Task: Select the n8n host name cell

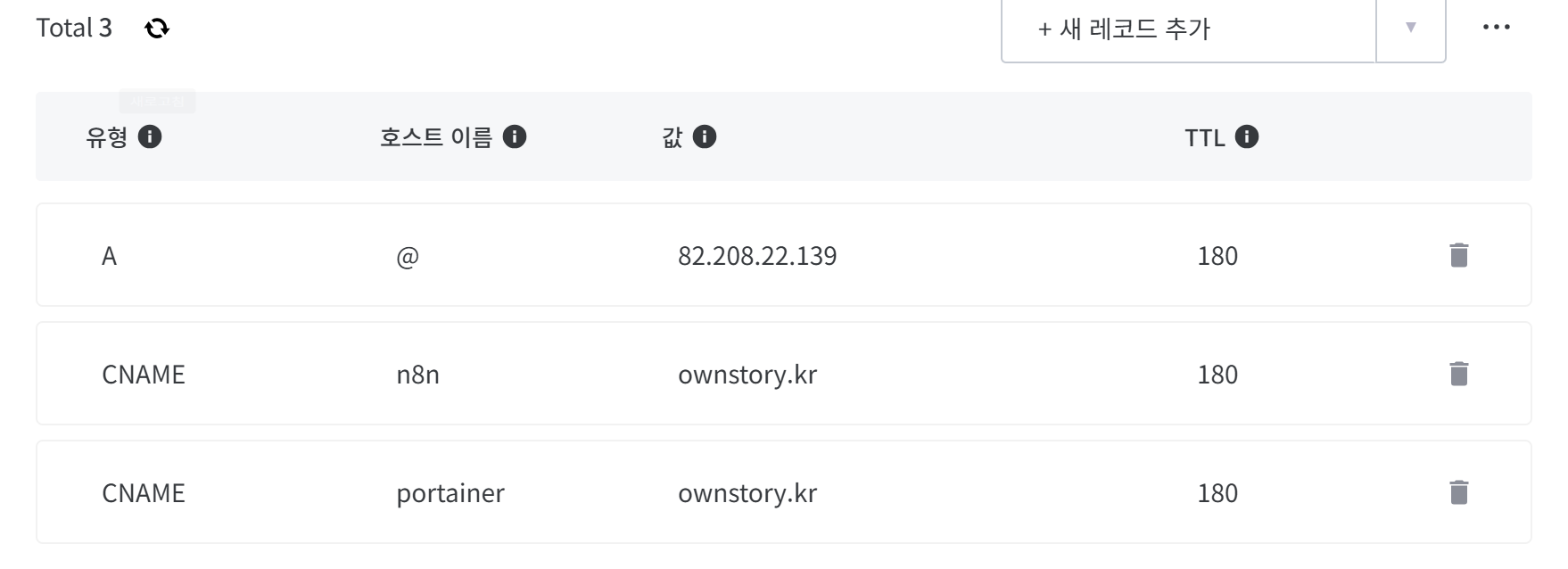Action: 417,375
